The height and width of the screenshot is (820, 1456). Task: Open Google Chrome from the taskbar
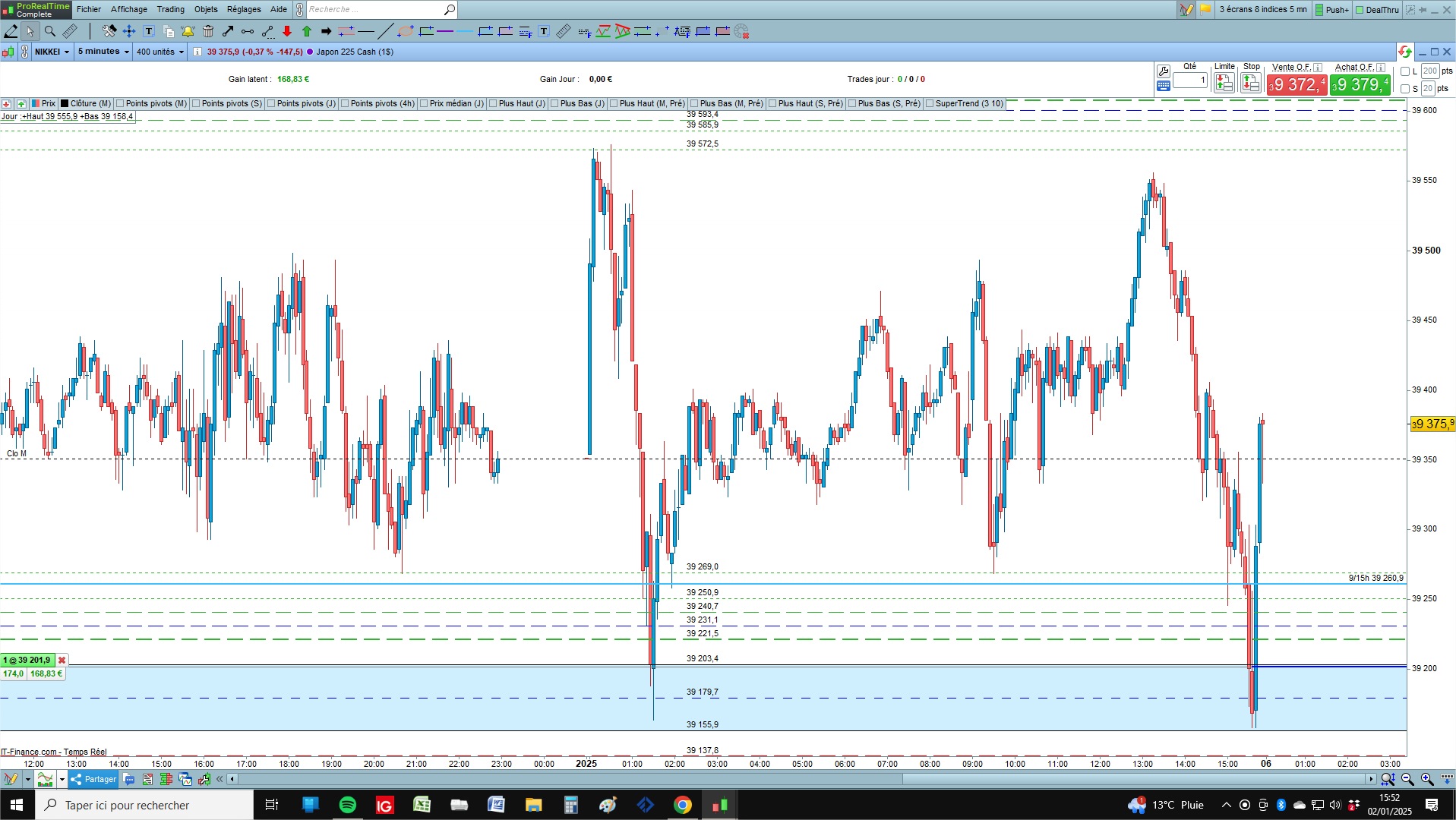683,805
